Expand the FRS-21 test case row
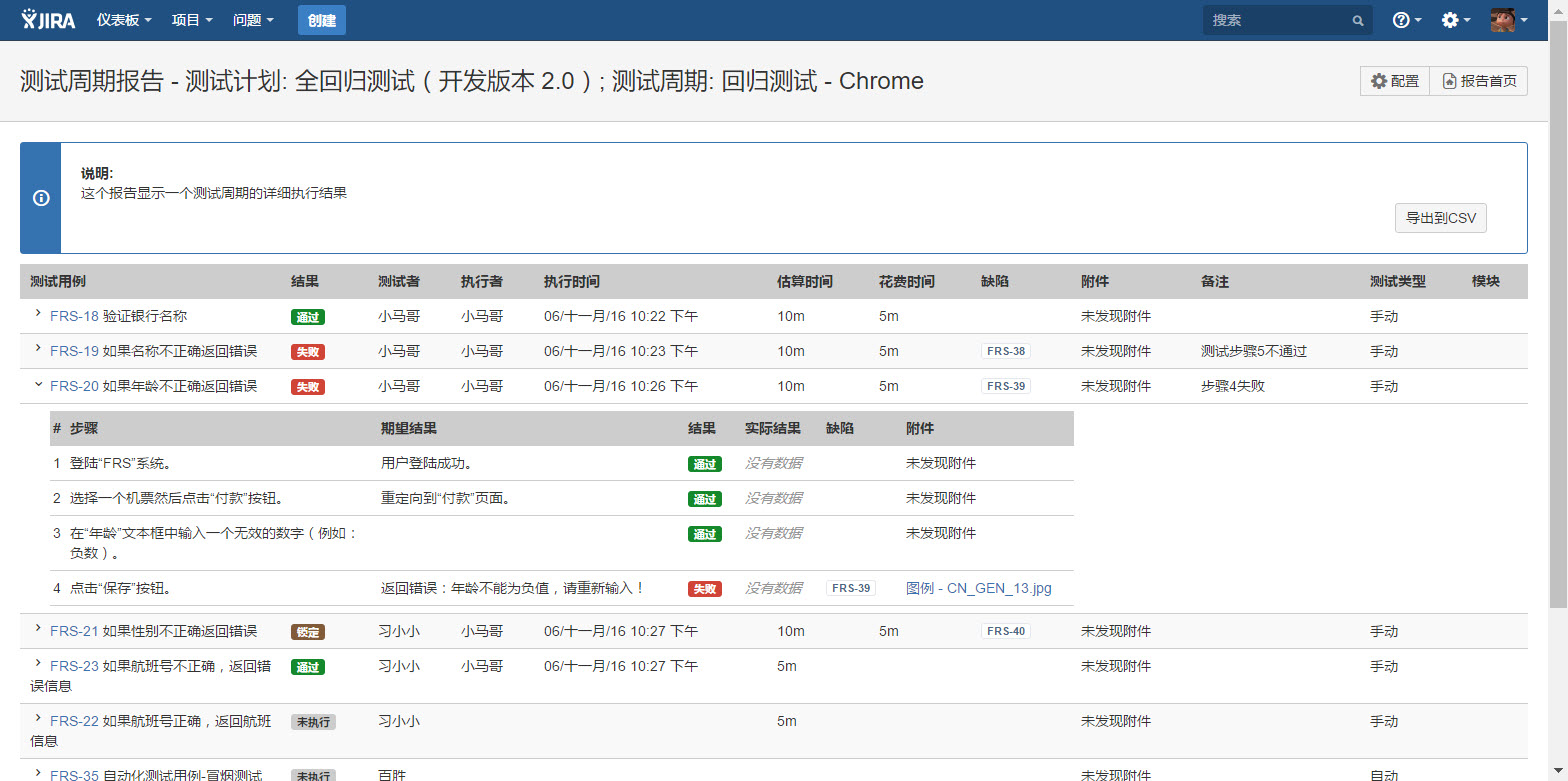Image resolution: width=1568 pixels, height=781 pixels. pos(38,629)
